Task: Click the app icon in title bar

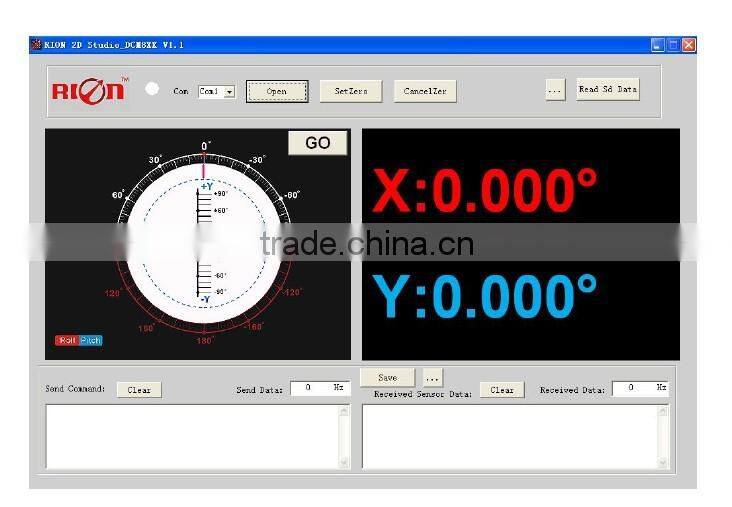Action: click(36, 45)
